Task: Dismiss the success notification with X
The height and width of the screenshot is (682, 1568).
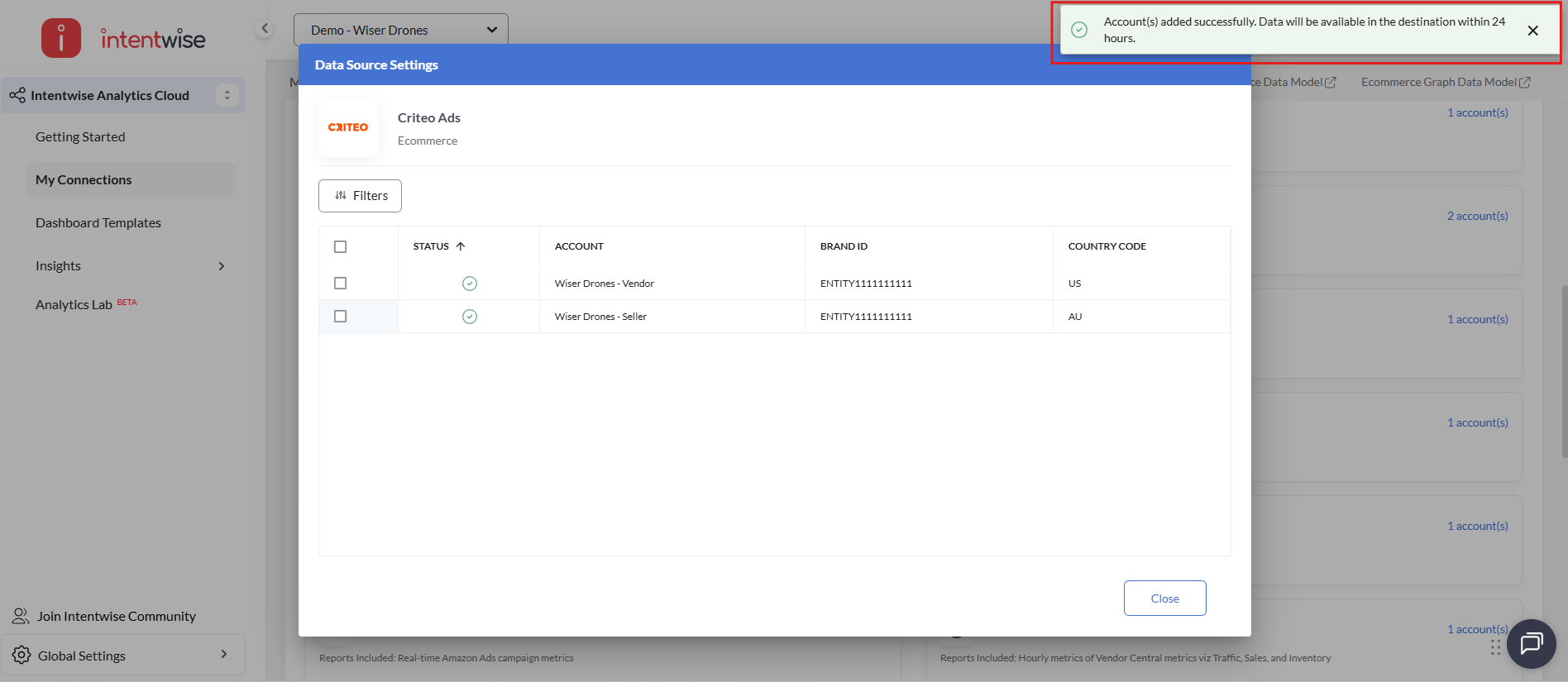Action: [1532, 31]
